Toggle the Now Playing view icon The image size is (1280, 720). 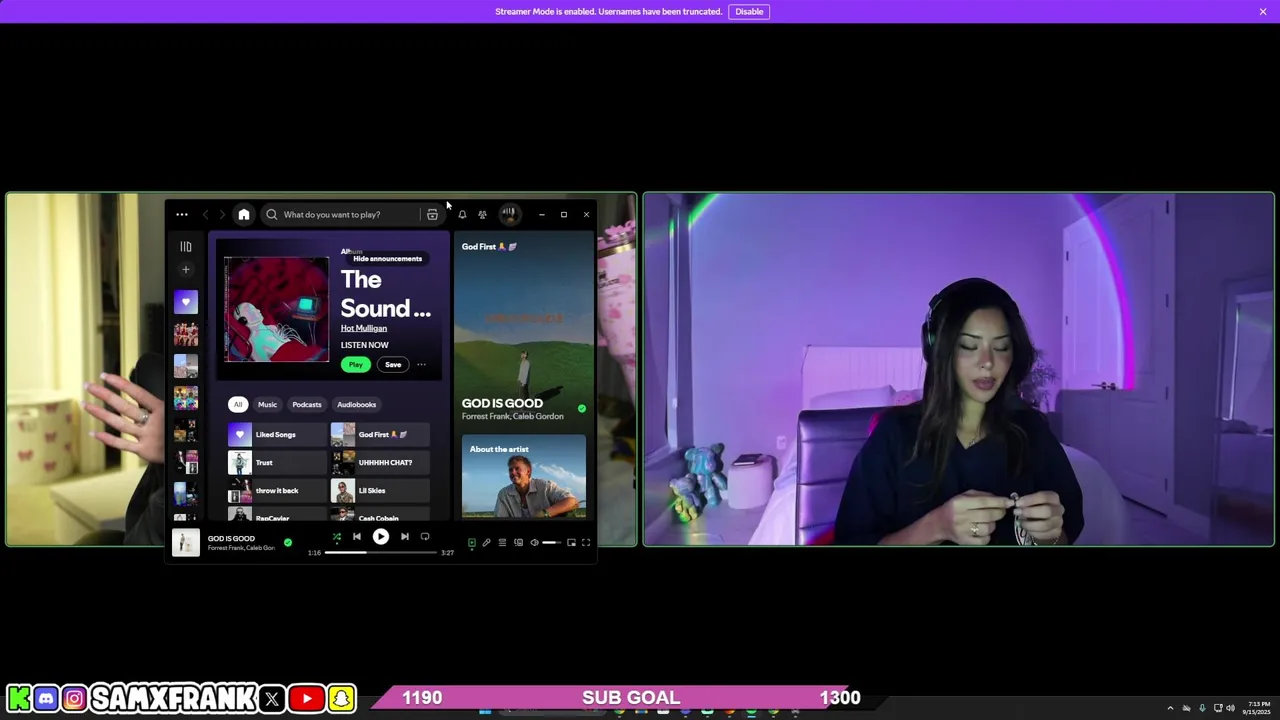point(472,542)
